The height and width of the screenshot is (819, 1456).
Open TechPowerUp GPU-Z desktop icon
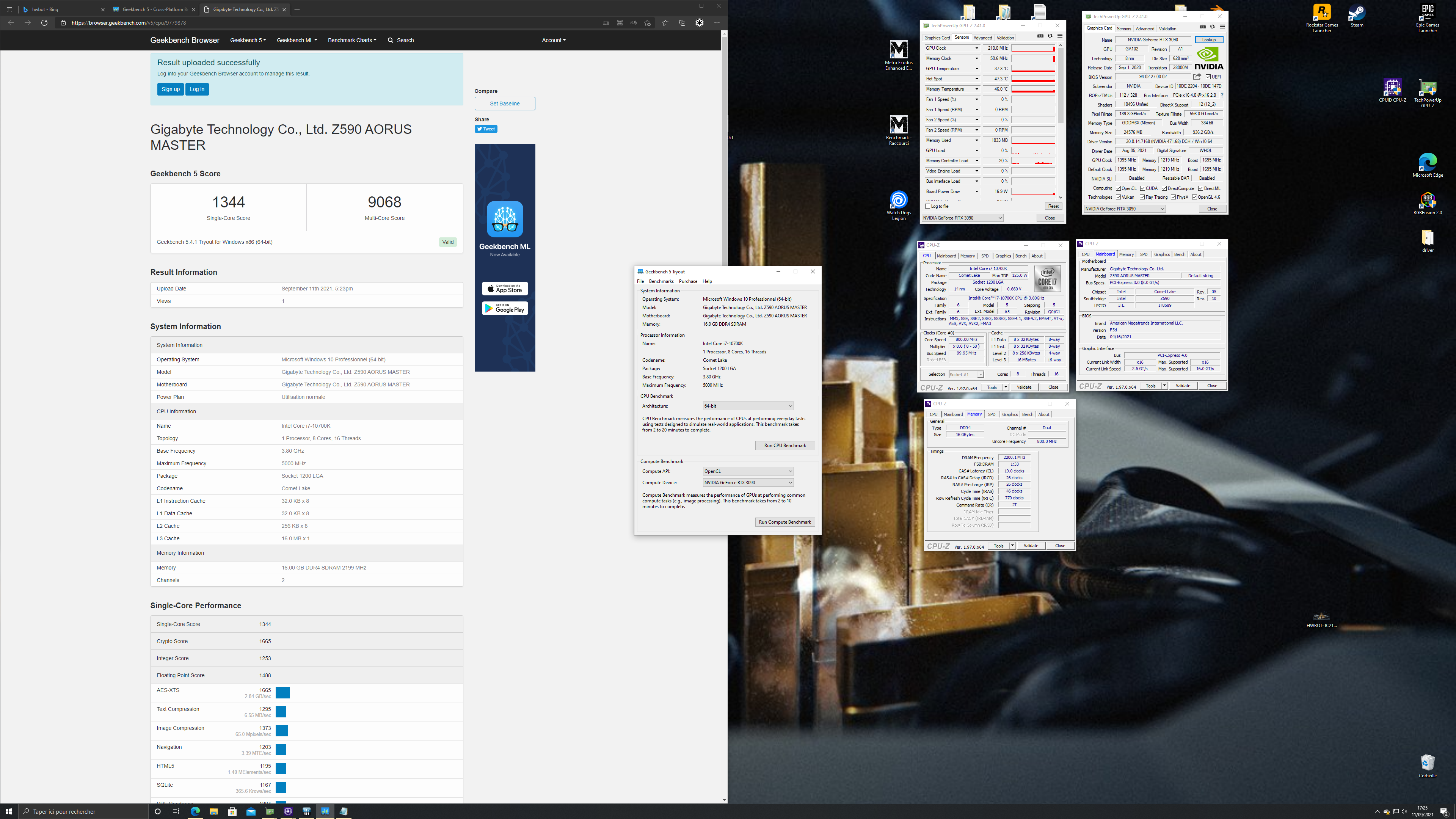point(1428,93)
